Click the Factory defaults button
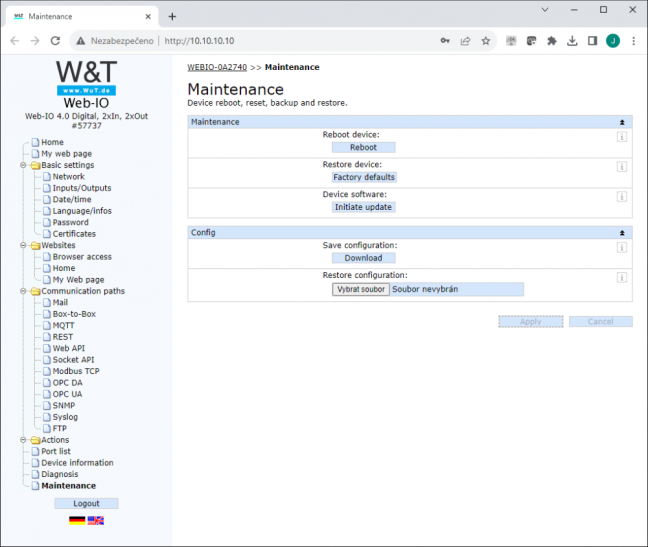648x547 pixels. click(364, 177)
